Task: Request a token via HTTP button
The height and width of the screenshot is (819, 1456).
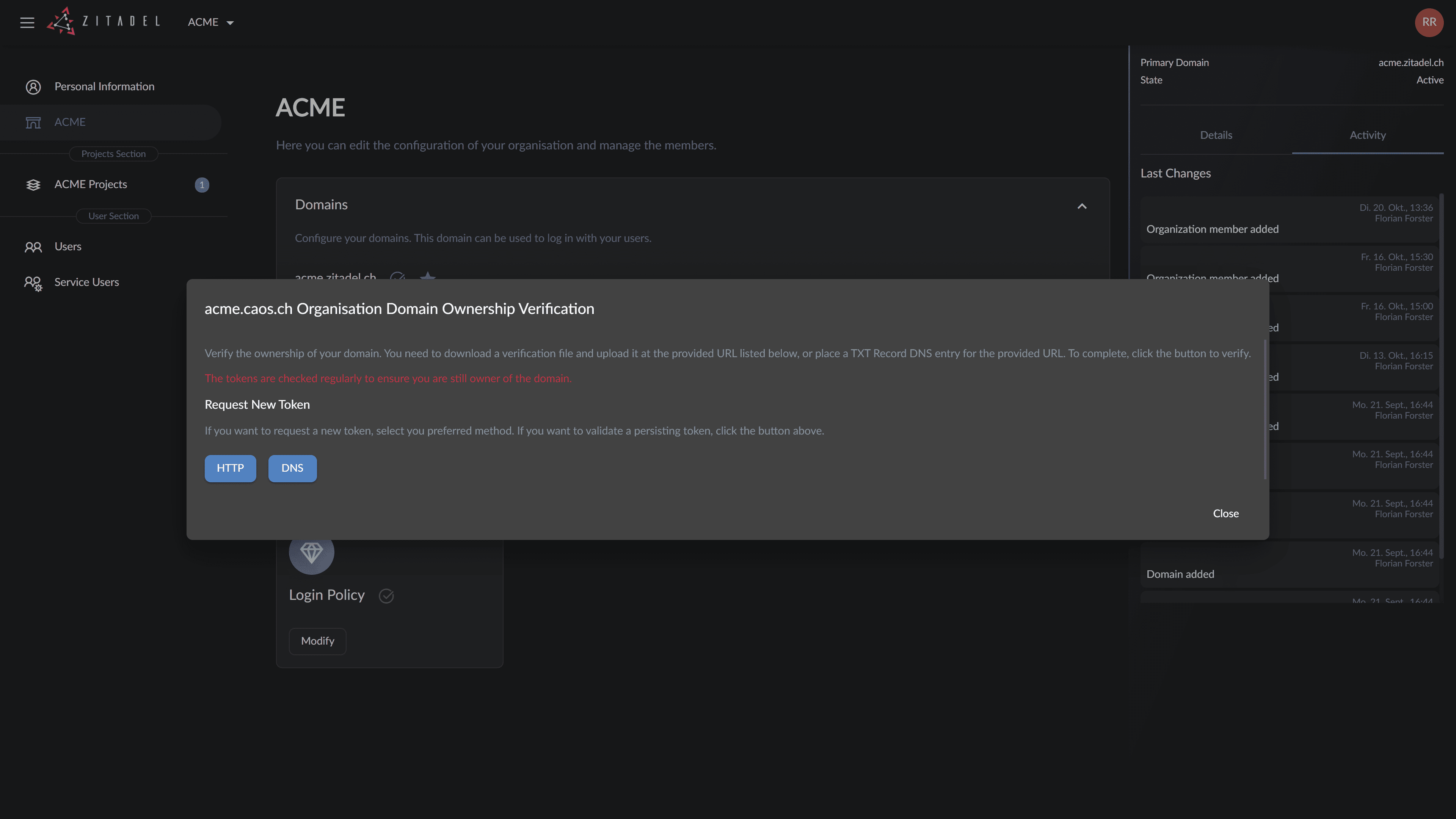Action: 230,468
